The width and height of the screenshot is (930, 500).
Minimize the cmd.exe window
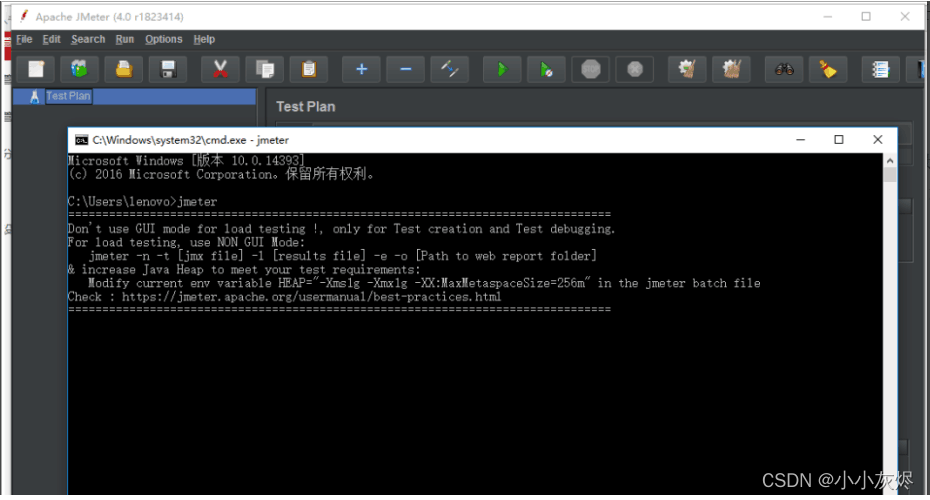[x=800, y=139]
